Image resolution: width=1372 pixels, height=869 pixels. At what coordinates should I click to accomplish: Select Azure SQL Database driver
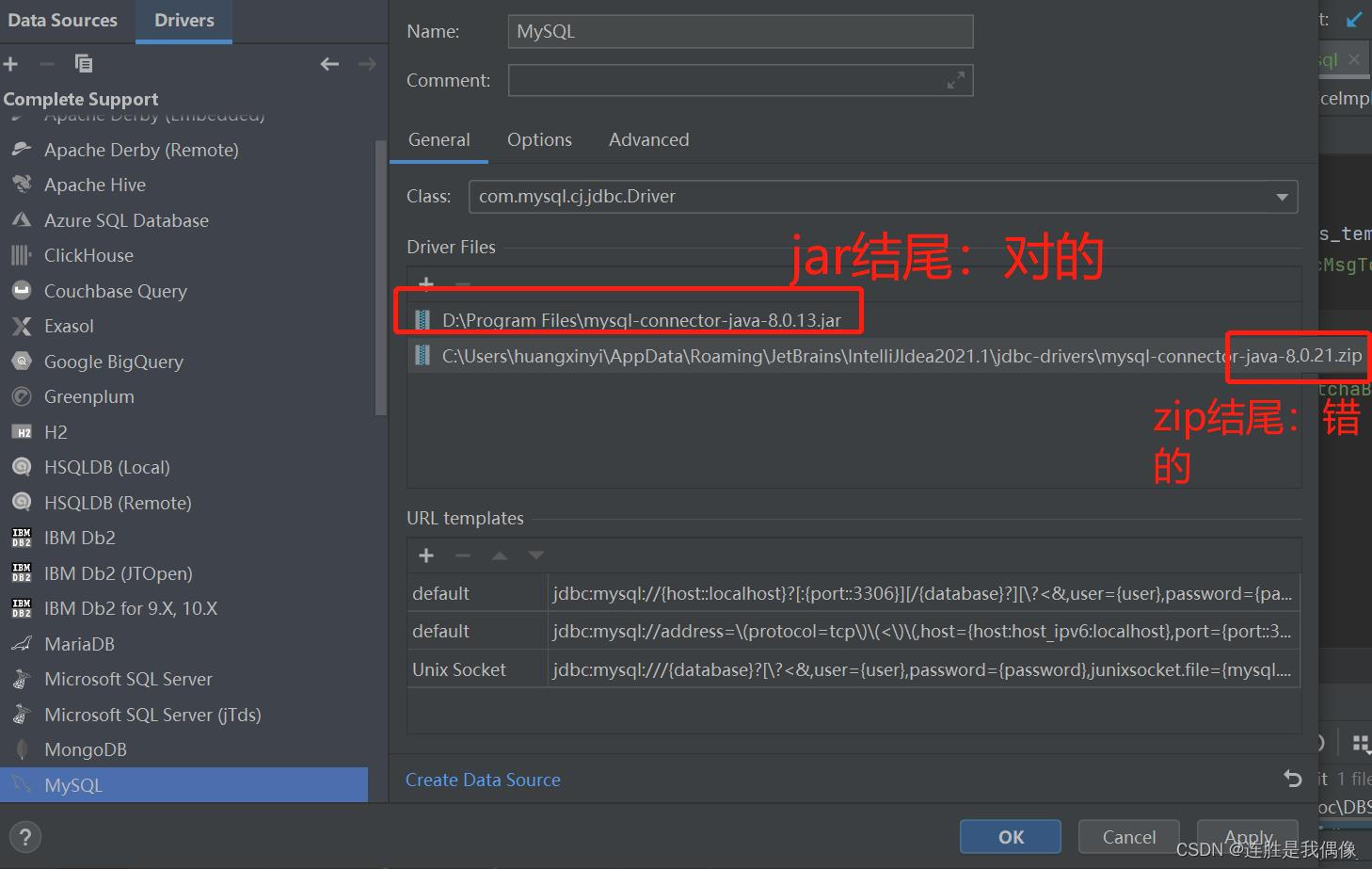(x=184, y=220)
